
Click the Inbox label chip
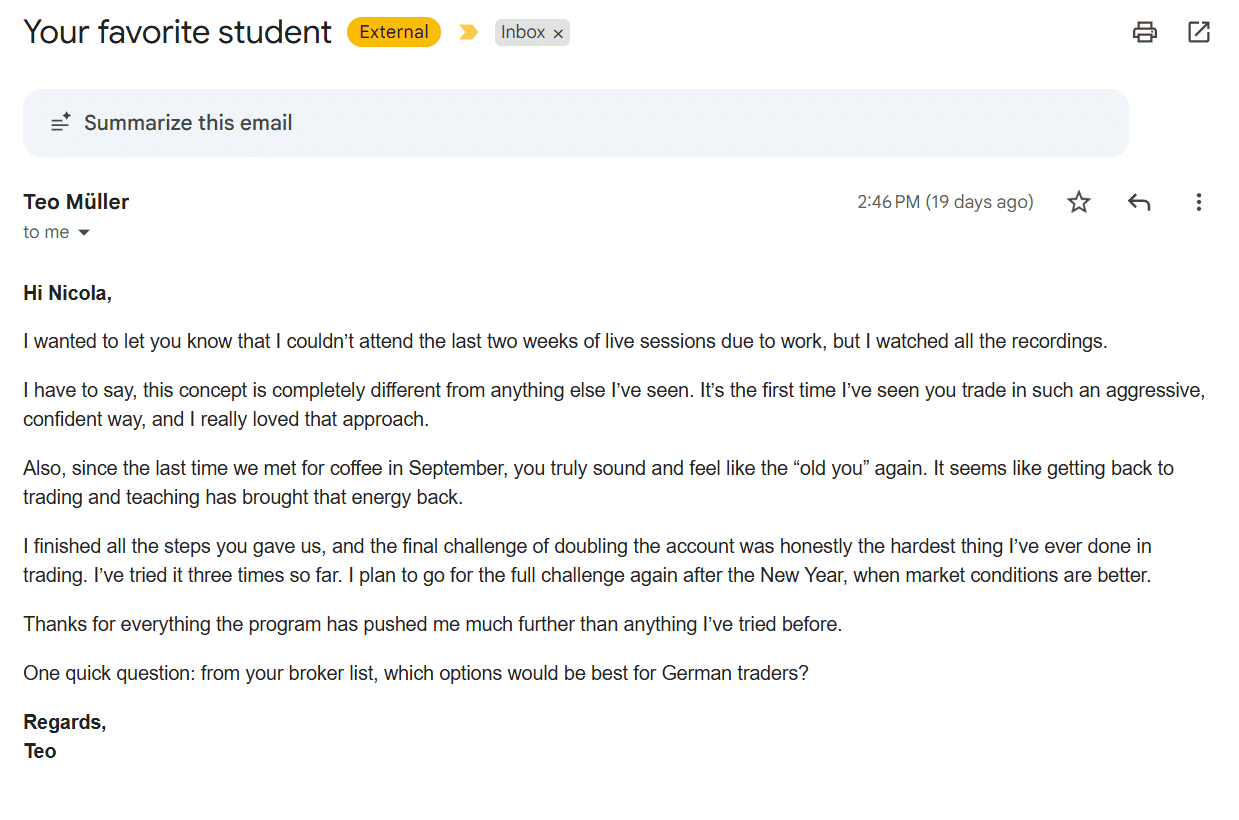pyautogui.click(x=523, y=32)
